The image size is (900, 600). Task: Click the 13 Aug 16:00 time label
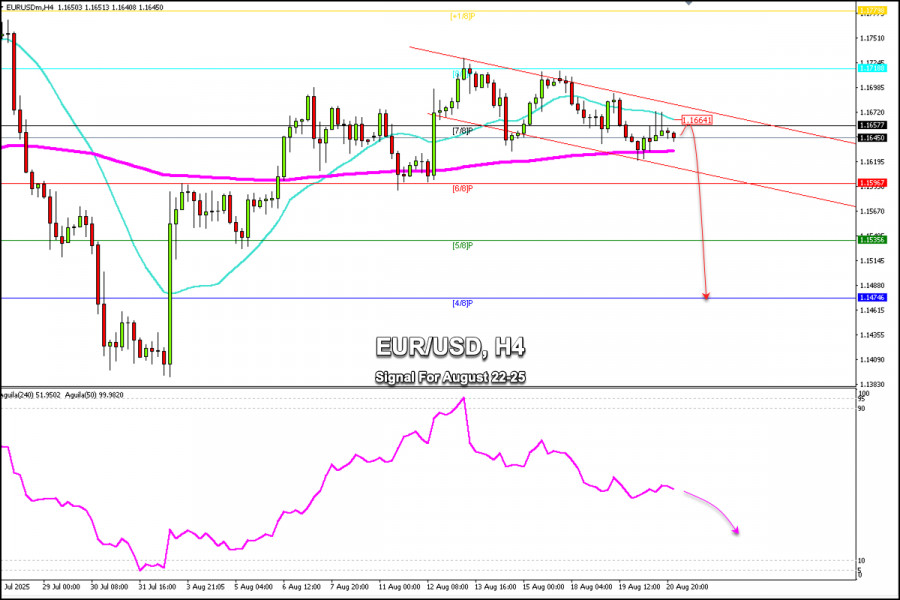pyautogui.click(x=495, y=587)
